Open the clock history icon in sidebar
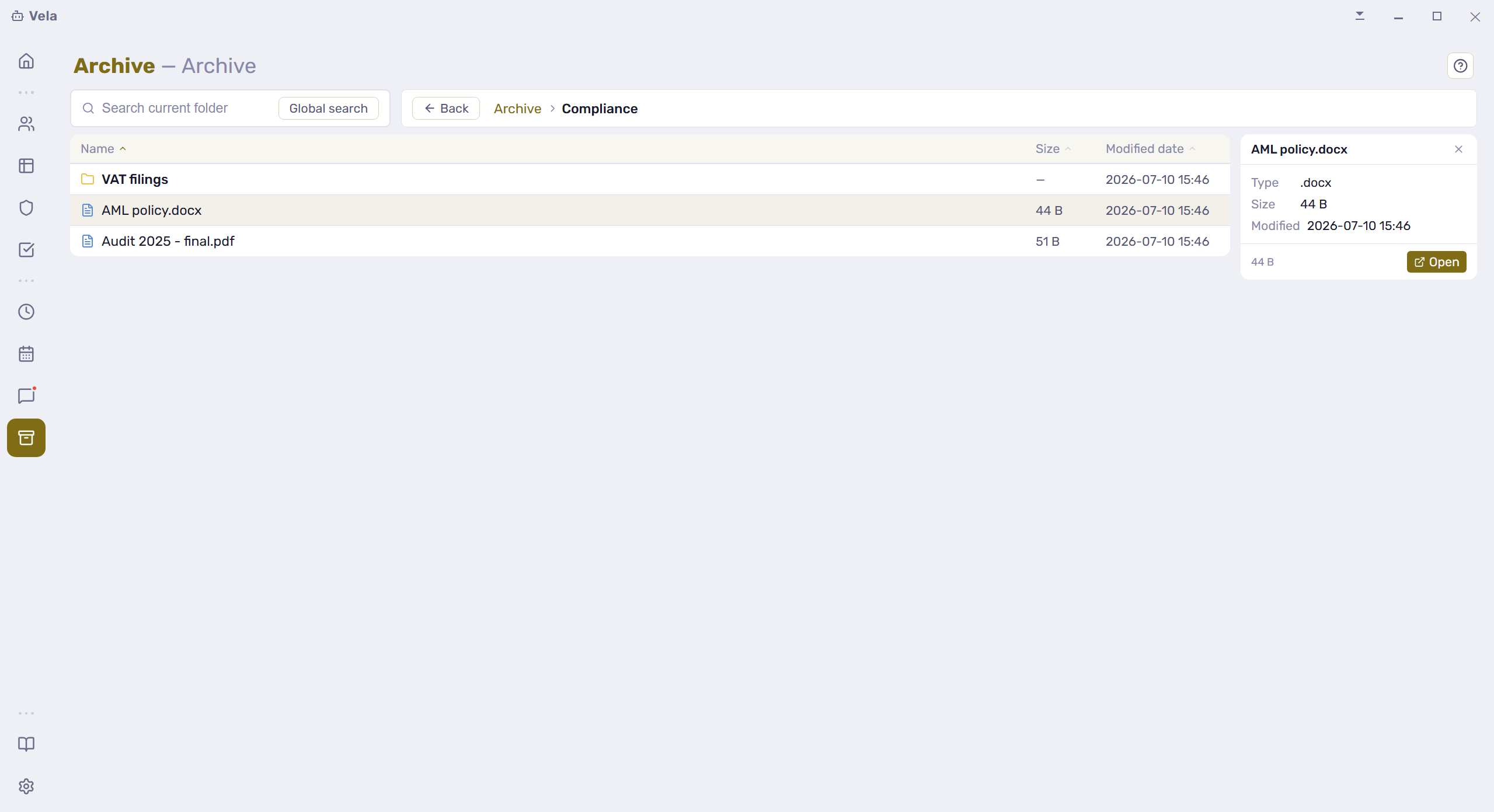 point(26,312)
